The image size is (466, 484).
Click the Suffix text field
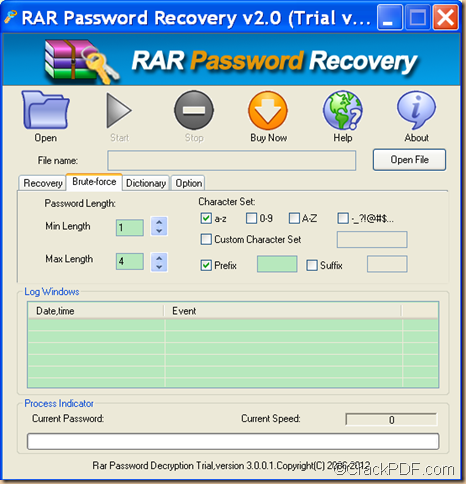[387, 264]
